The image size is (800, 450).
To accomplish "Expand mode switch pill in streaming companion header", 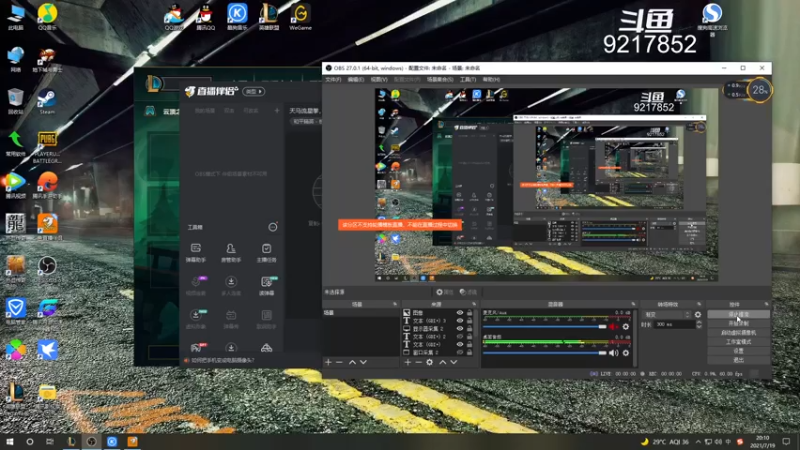I will tap(254, 91).
